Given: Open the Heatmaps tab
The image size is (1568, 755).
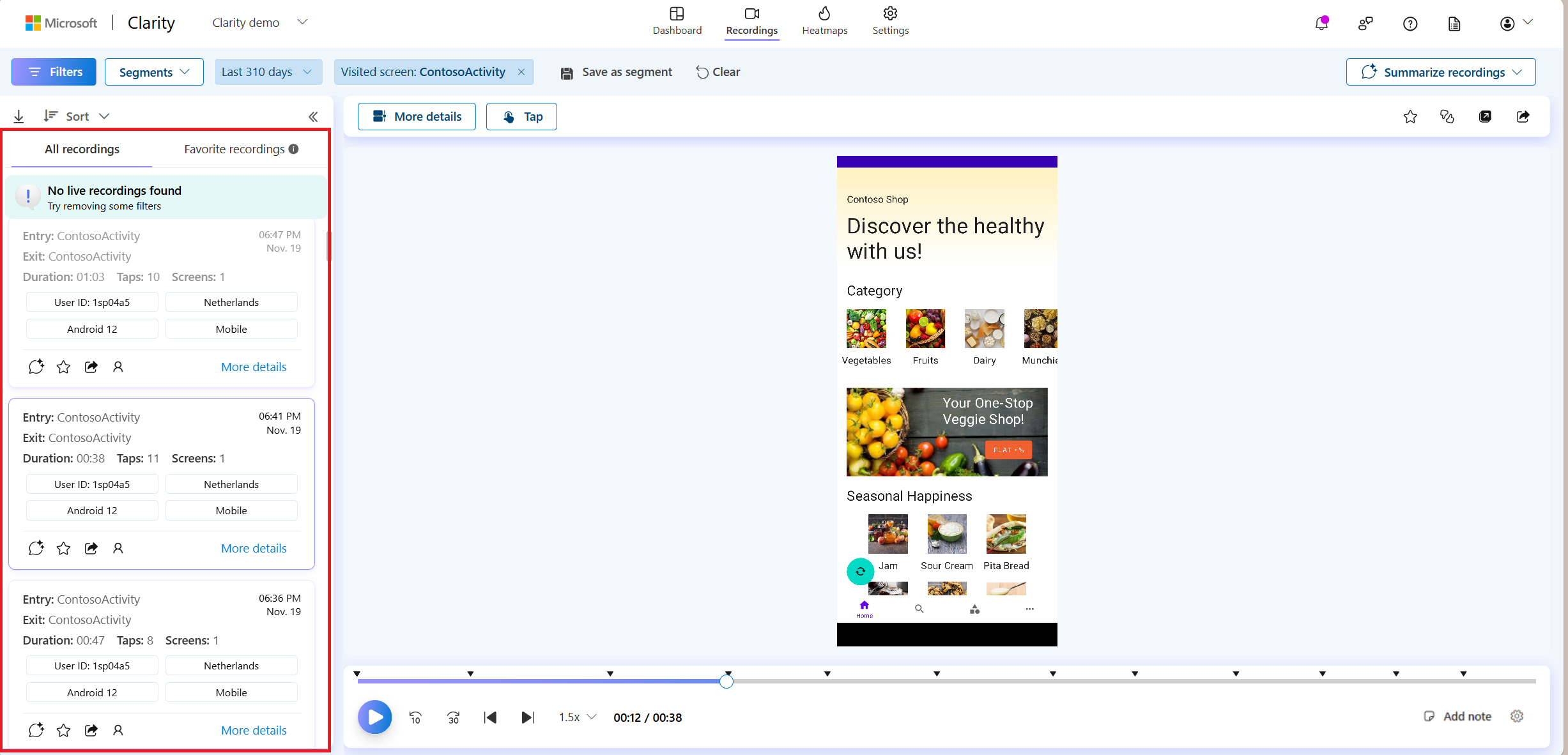Looking at the screenshot, I should [824, 21].
